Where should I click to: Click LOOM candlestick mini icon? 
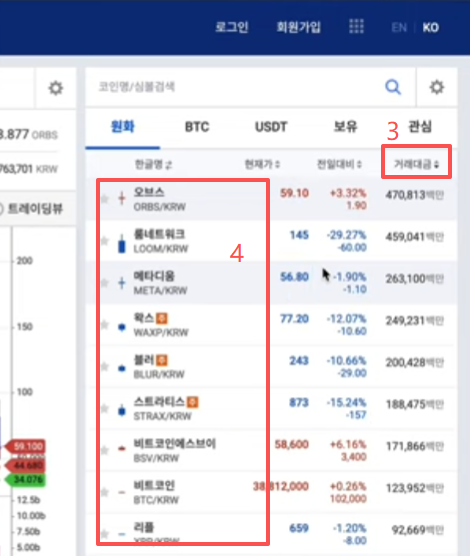coord(122,244)
